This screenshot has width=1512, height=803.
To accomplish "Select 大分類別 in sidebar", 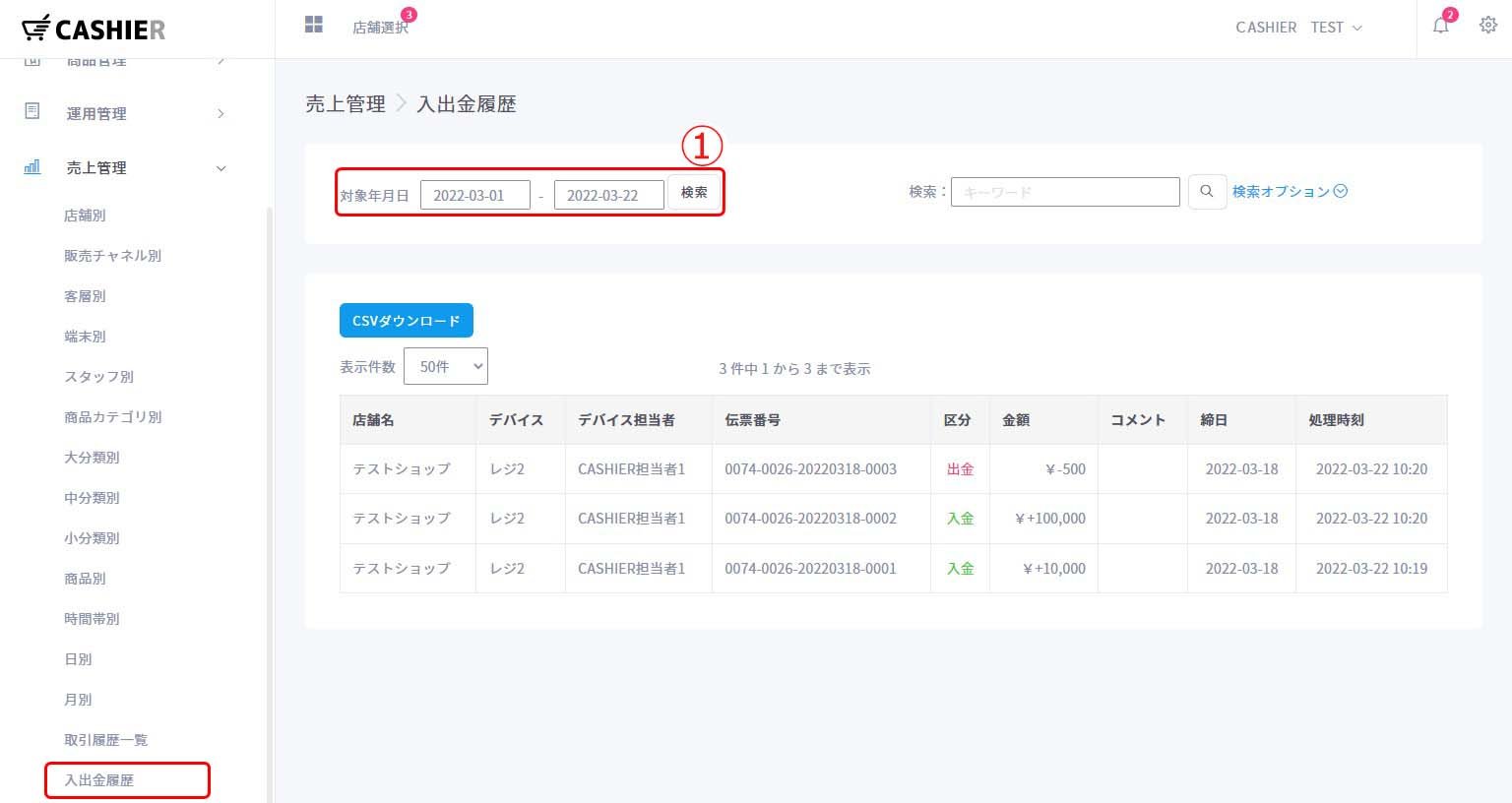I will [x=92, y=458].
